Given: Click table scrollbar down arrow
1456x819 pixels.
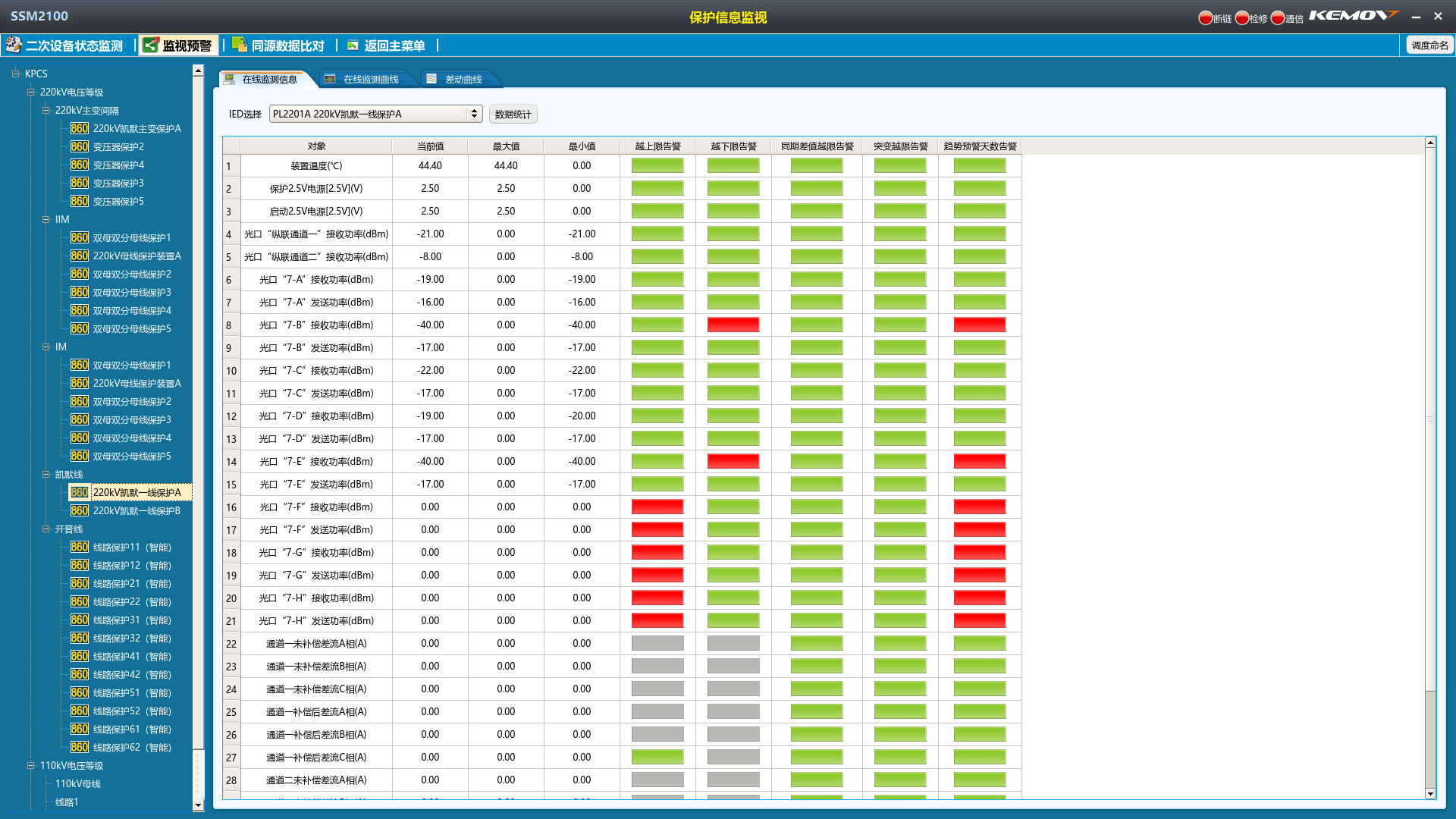Looking at the screenshot, I should tap(1430, 794).
